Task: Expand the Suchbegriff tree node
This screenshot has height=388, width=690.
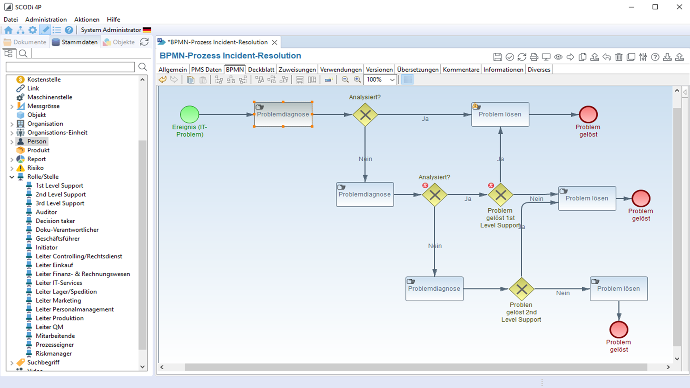Action: [x=12, y=362]
